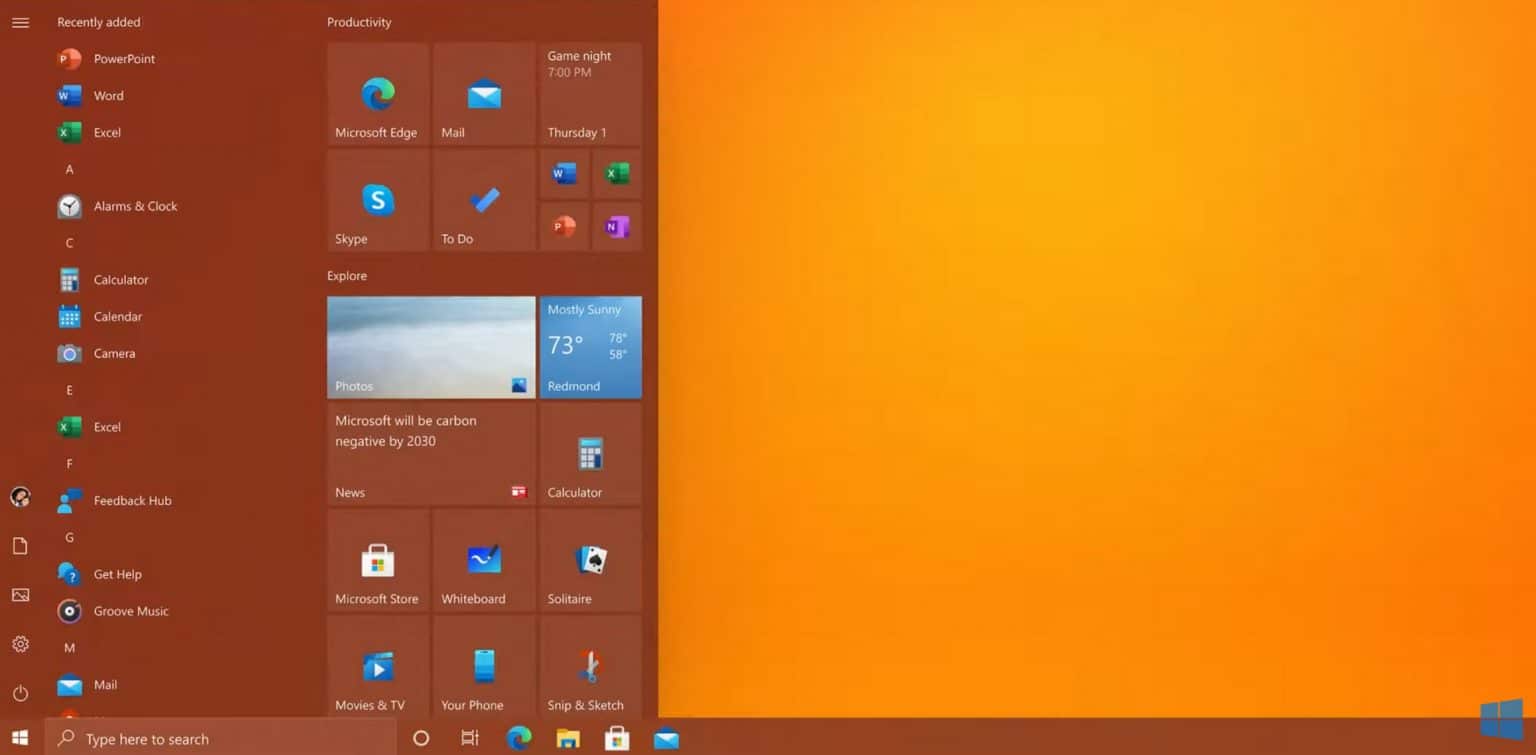
Task: Launch Groove Music from the app list
Action: pos(130,611)
